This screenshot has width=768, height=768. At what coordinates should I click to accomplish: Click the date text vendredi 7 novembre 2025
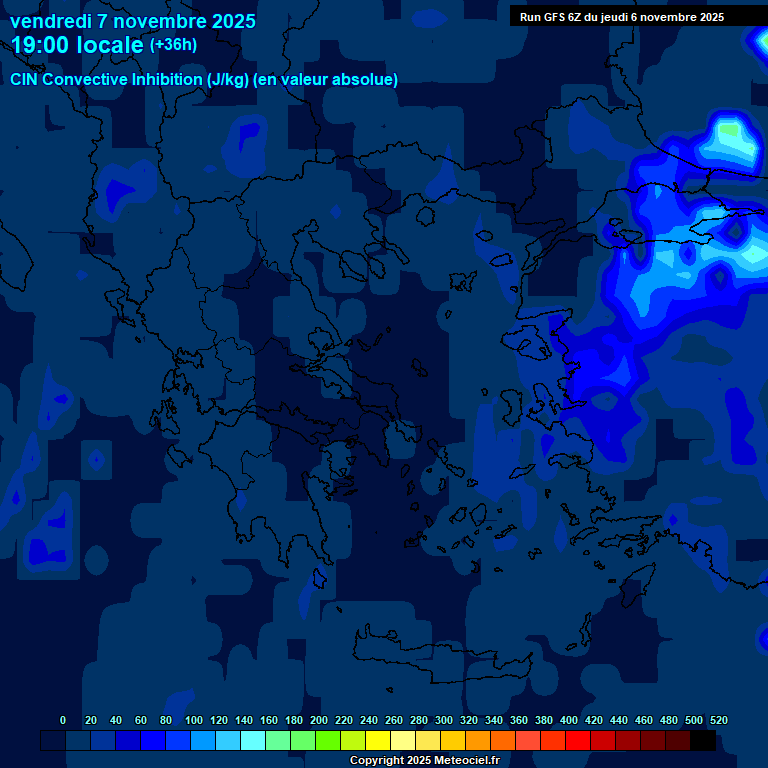pyautogui.click(x=132, y=21)
